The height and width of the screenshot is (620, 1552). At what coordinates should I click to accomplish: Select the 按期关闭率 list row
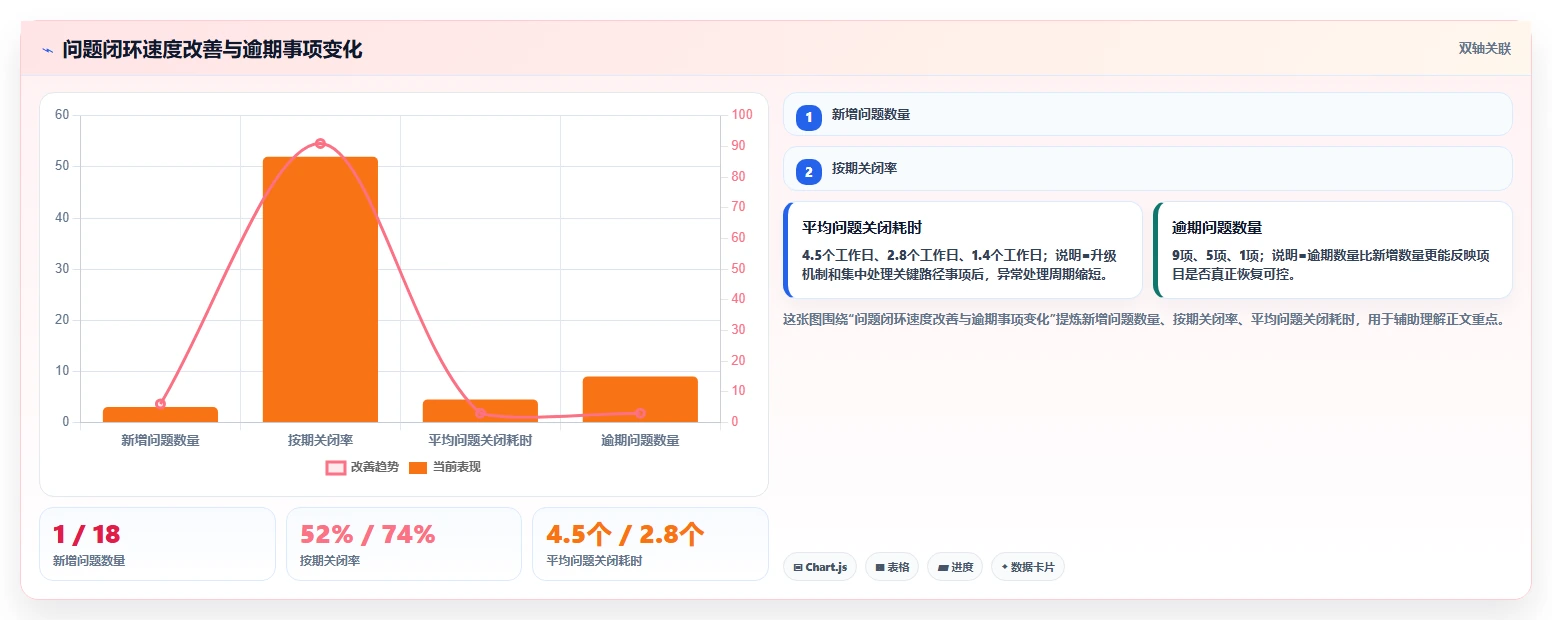tap(1148, 169)
